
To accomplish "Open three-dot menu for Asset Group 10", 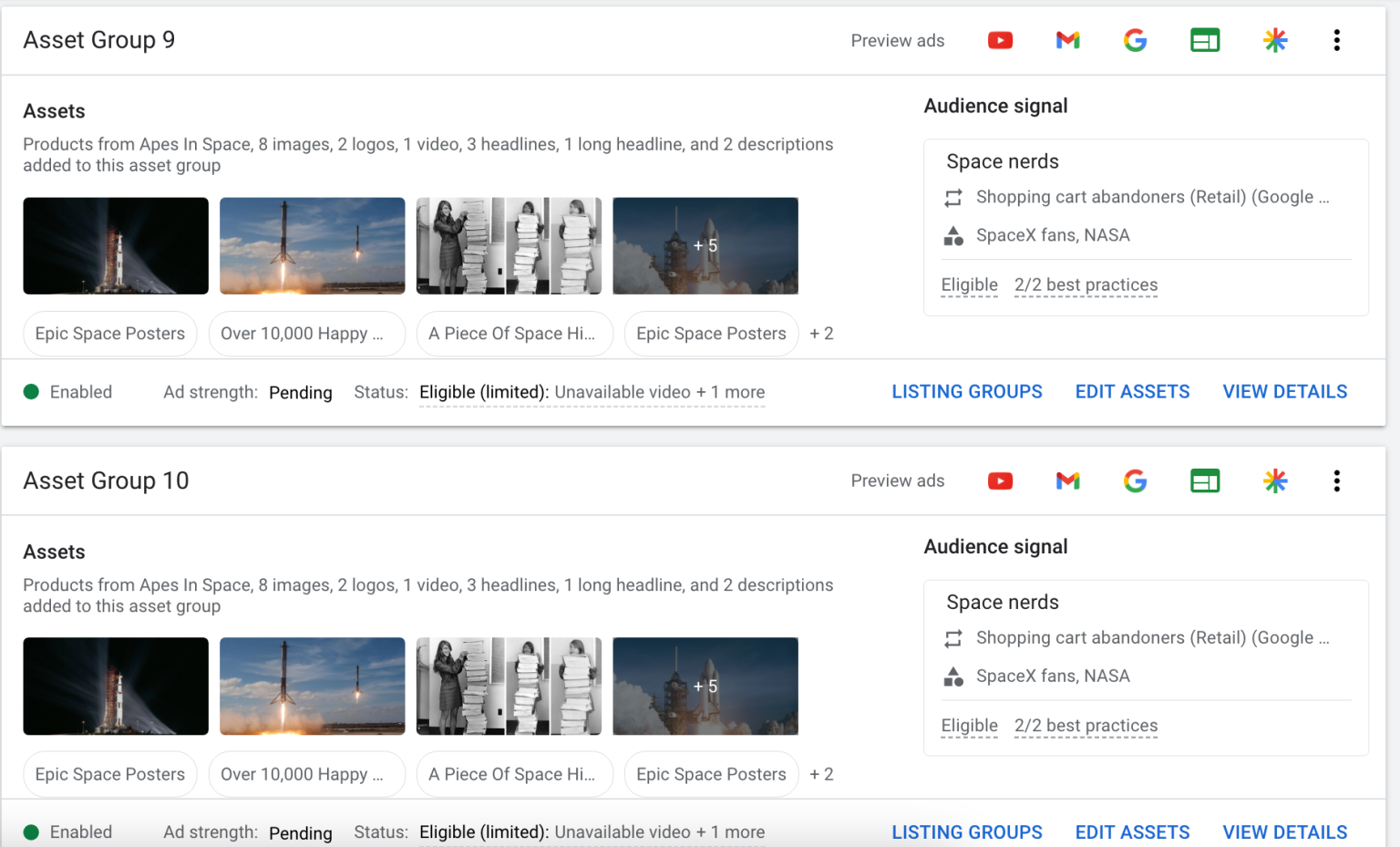I will (x=1336, y=480).
